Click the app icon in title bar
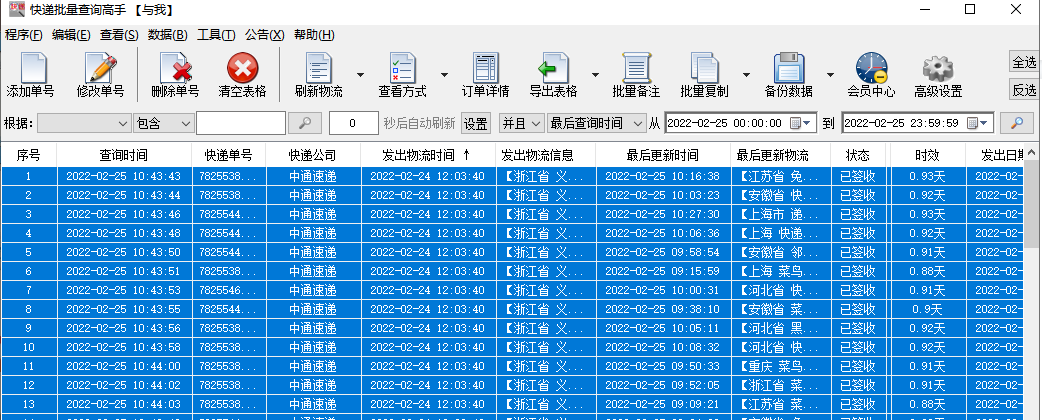Viewport: 1042px width, 420px height. pos(17,10)
